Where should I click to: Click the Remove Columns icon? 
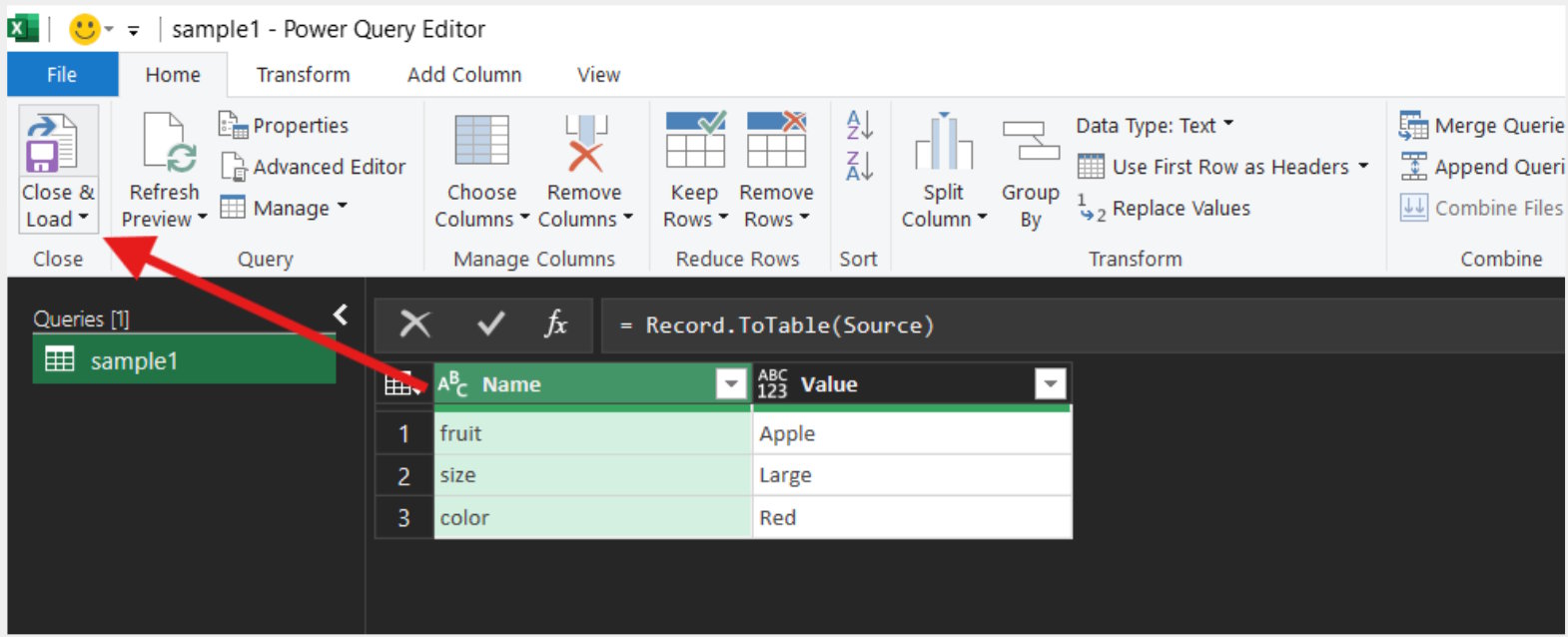tap(585, 143)
